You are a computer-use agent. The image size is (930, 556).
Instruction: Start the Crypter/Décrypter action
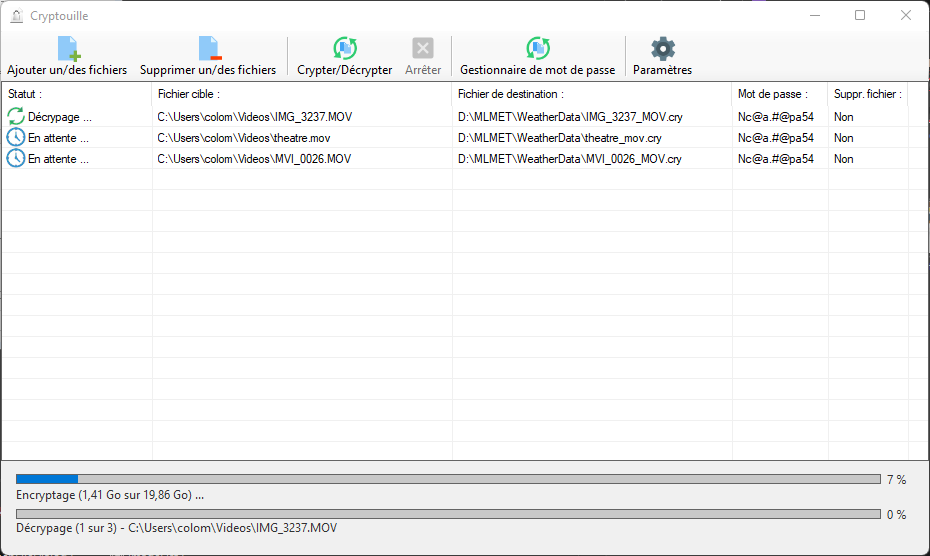pos(344,49)
